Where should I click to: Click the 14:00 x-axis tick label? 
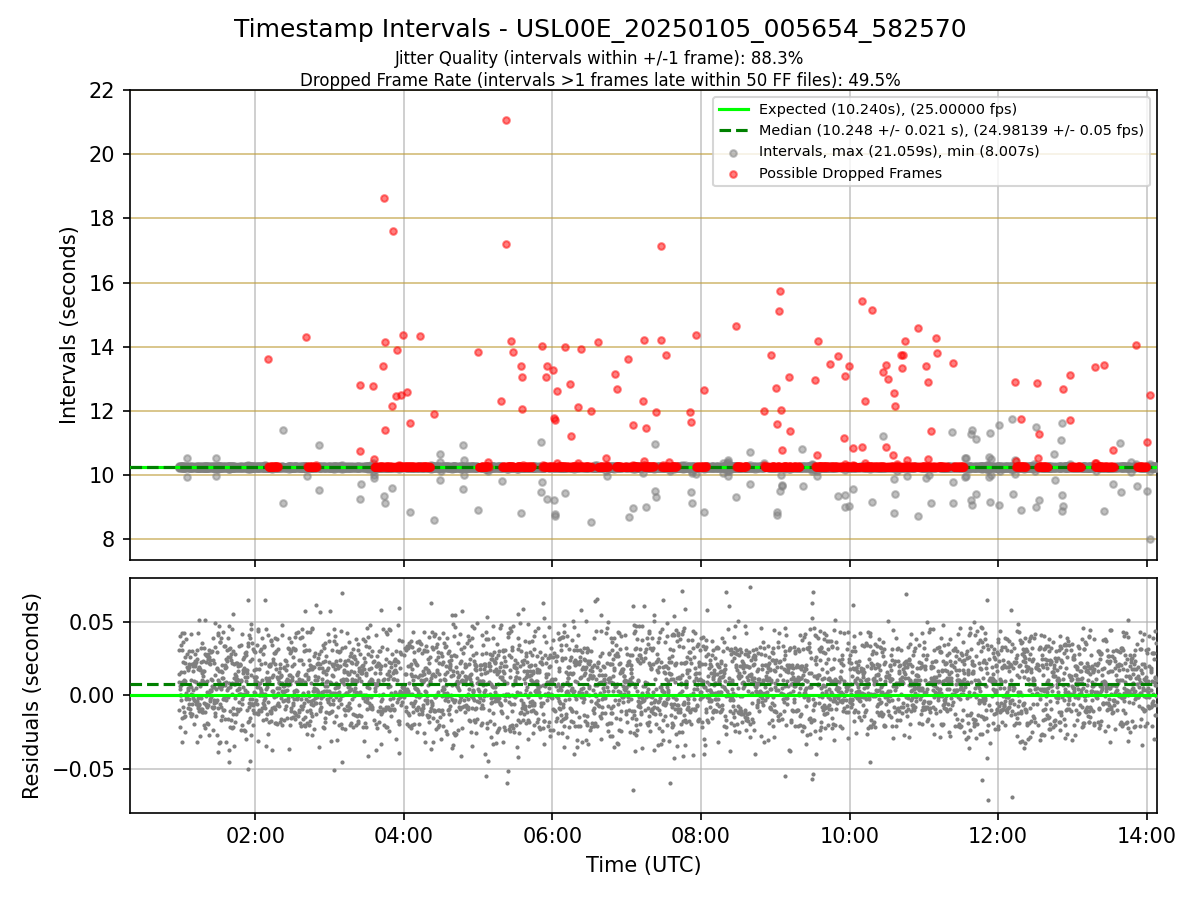tap(1147, 837)
